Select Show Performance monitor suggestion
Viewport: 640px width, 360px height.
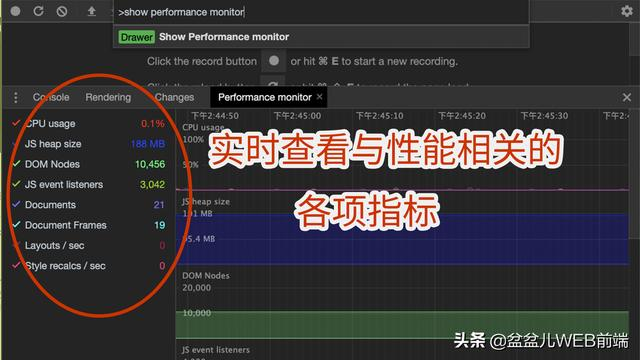tap(321, 37)
